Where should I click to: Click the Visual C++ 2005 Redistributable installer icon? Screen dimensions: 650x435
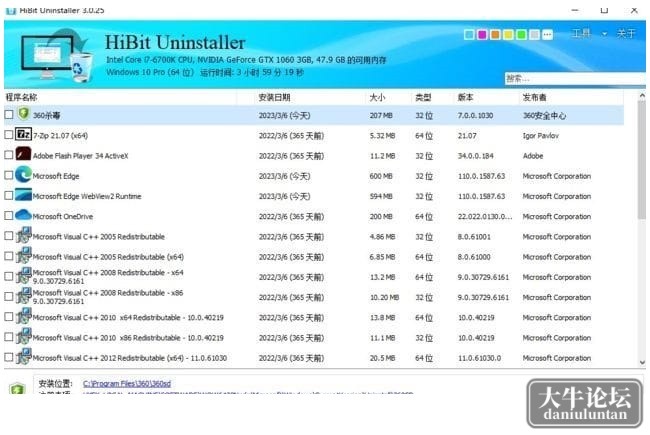(x=24, y=235)
